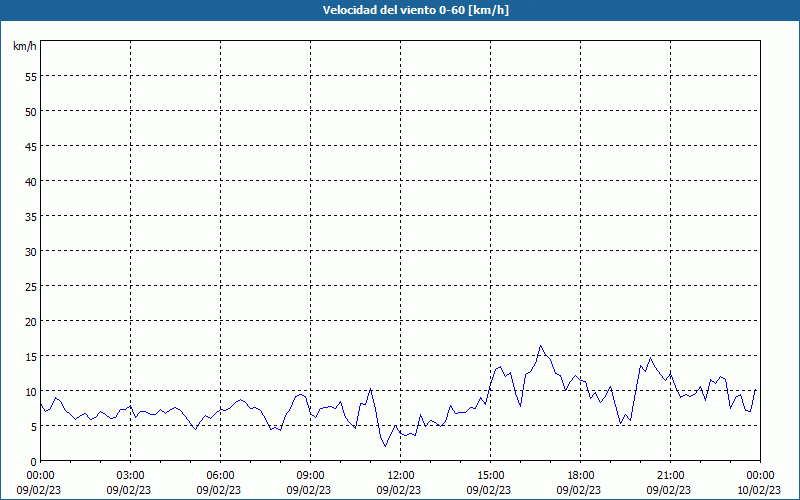This screenshot has width=800, height=500.
Task: Click the 09:00 label on the time axis
Action: [310, 475]
